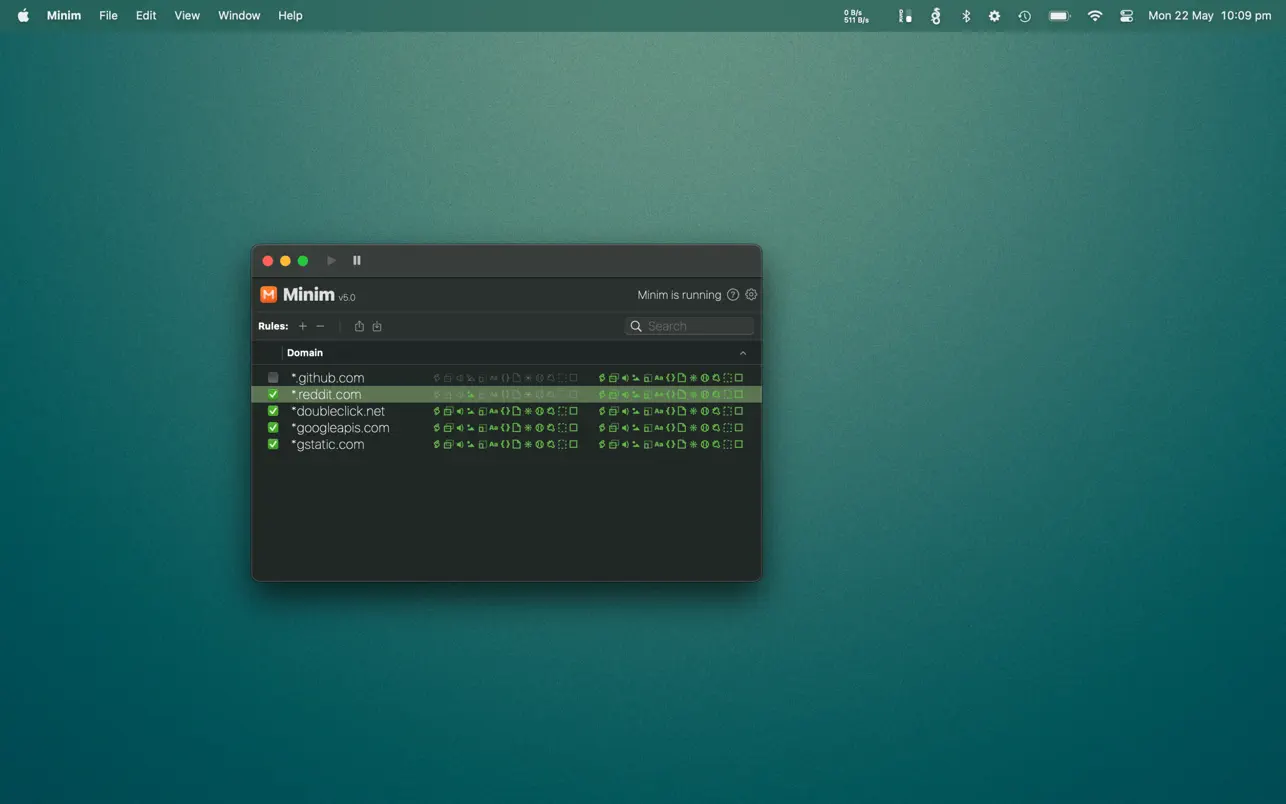The height and width of the screenshot is (804, 1286).
Task: Click the import rules icon
Action: pyautogui.click(x=377, y=326)
